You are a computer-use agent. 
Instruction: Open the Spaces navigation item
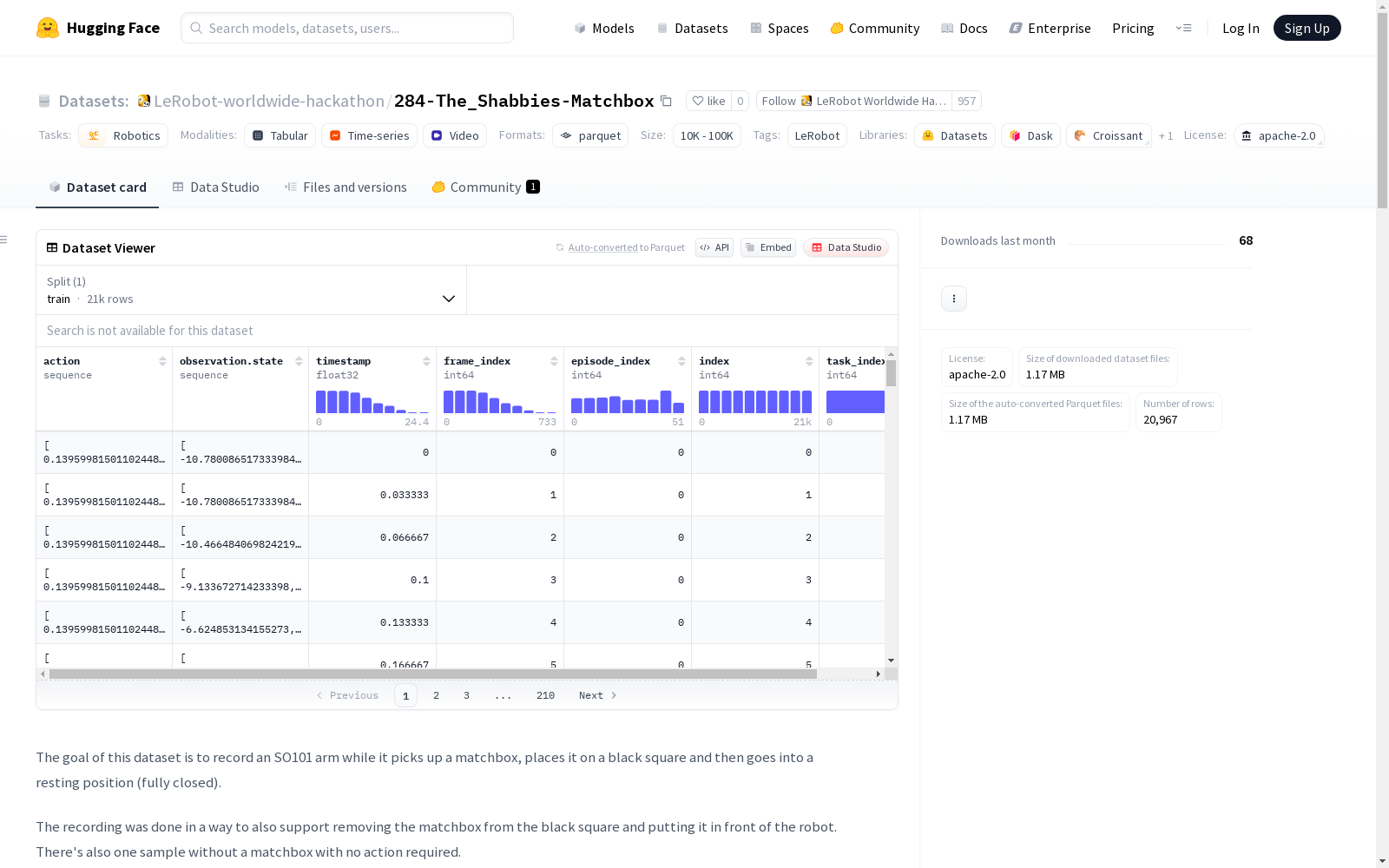click(x=780, y=28)
